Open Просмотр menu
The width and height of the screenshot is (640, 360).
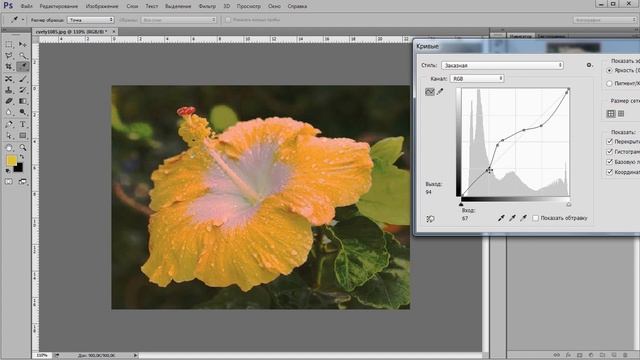pos(249,6)
